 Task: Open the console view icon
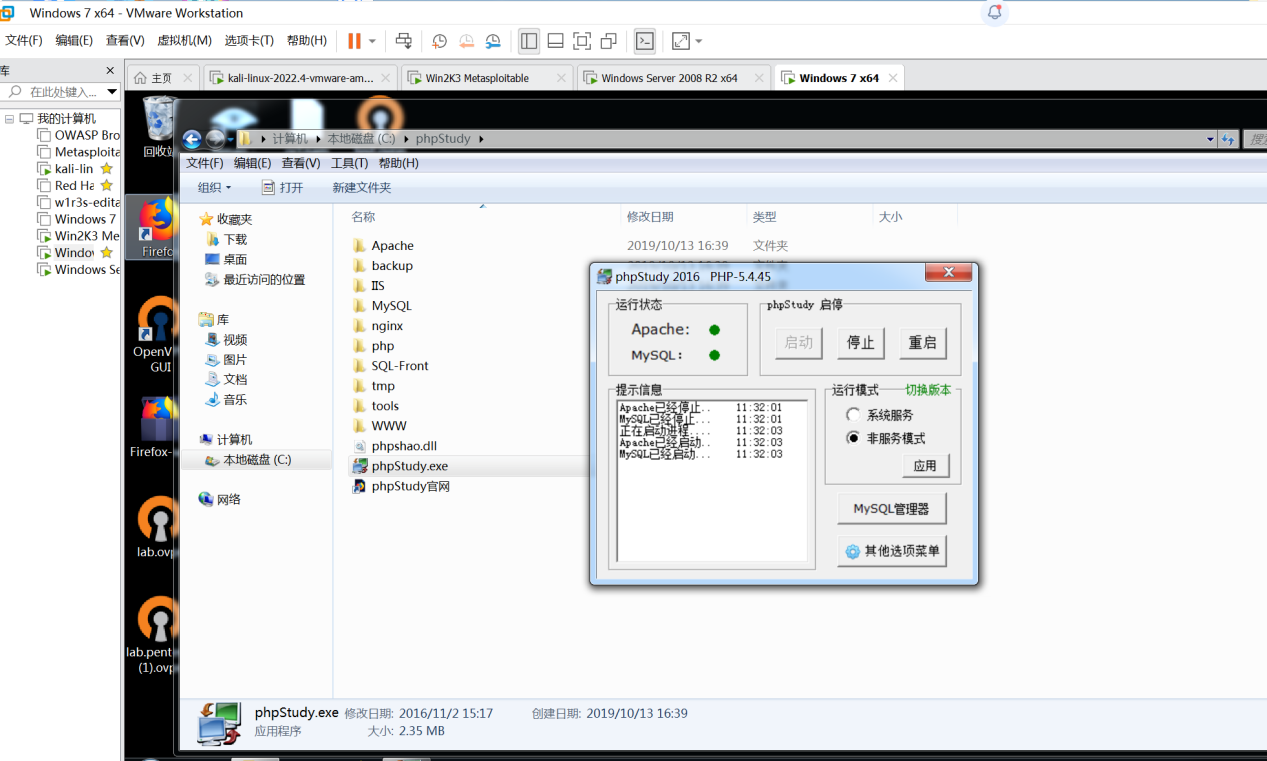tap(645, 41)
